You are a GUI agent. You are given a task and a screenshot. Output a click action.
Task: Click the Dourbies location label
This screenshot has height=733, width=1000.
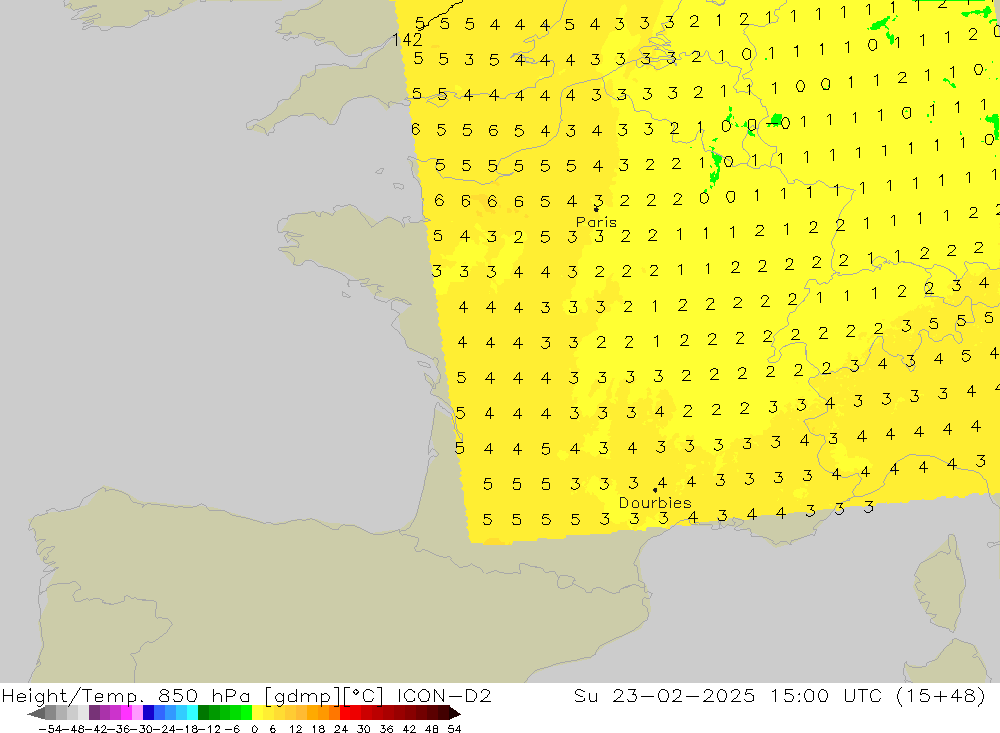655,503
